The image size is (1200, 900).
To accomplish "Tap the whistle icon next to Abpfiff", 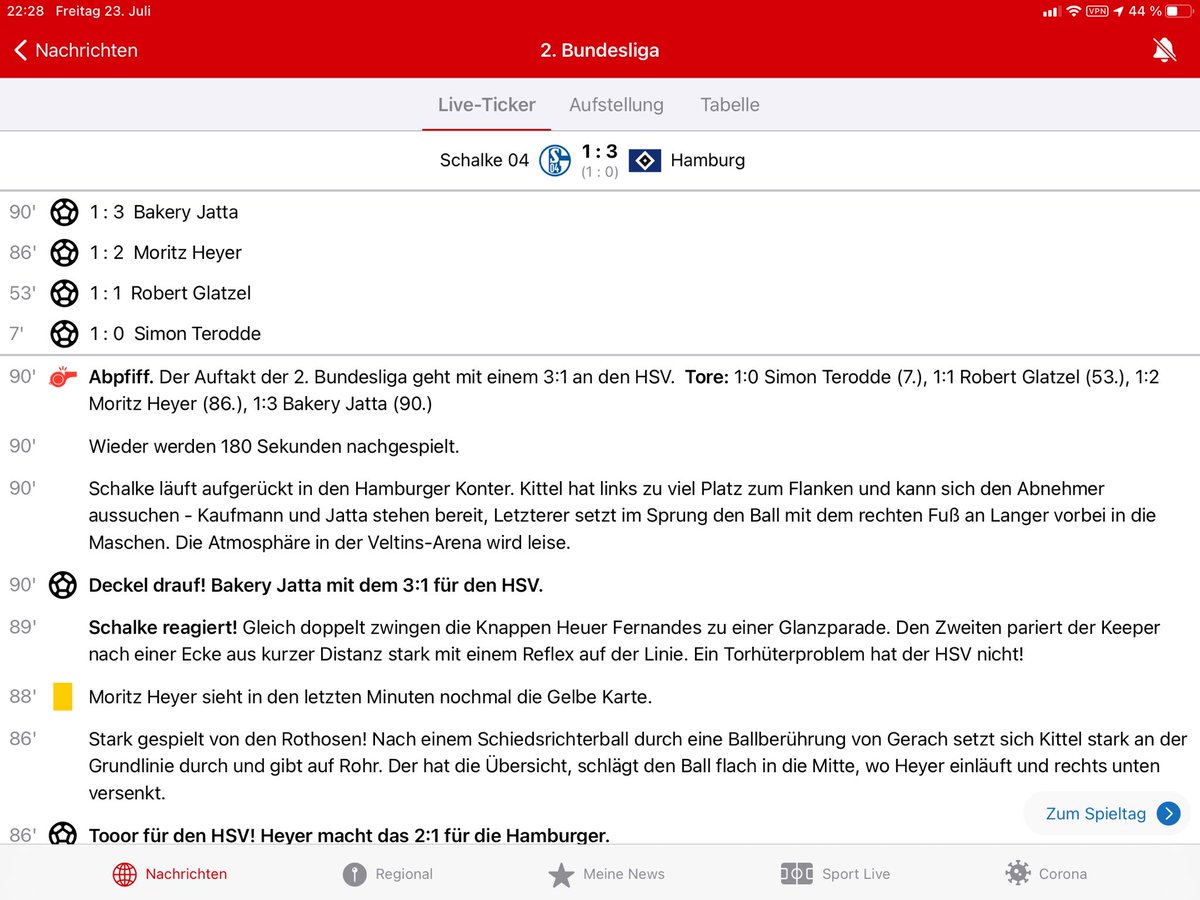I will (x=64, y=376).
